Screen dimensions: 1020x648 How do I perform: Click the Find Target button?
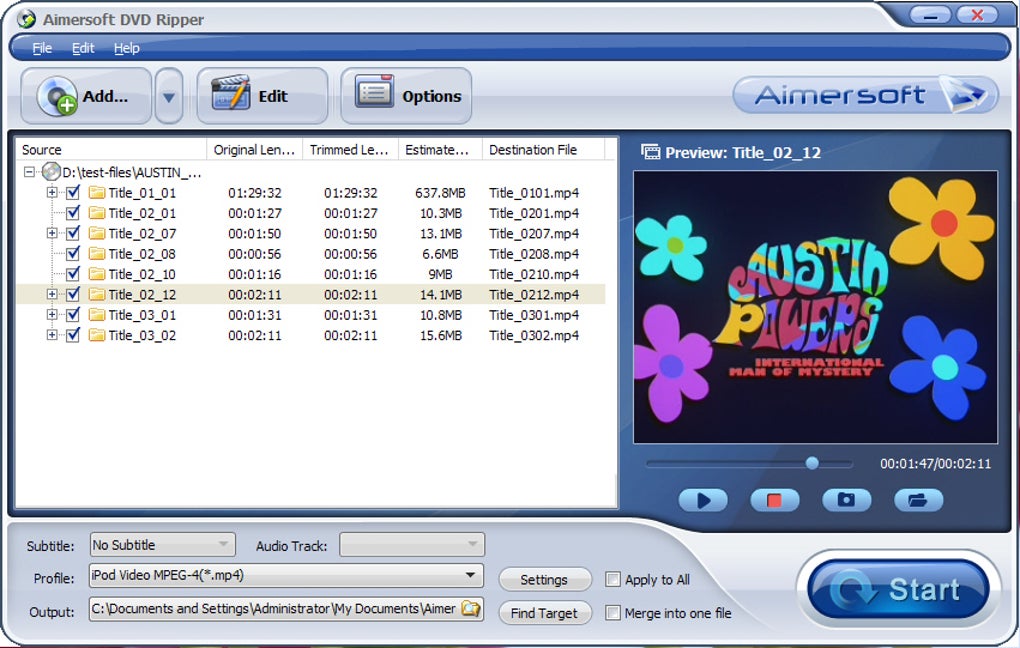(544, 613)
